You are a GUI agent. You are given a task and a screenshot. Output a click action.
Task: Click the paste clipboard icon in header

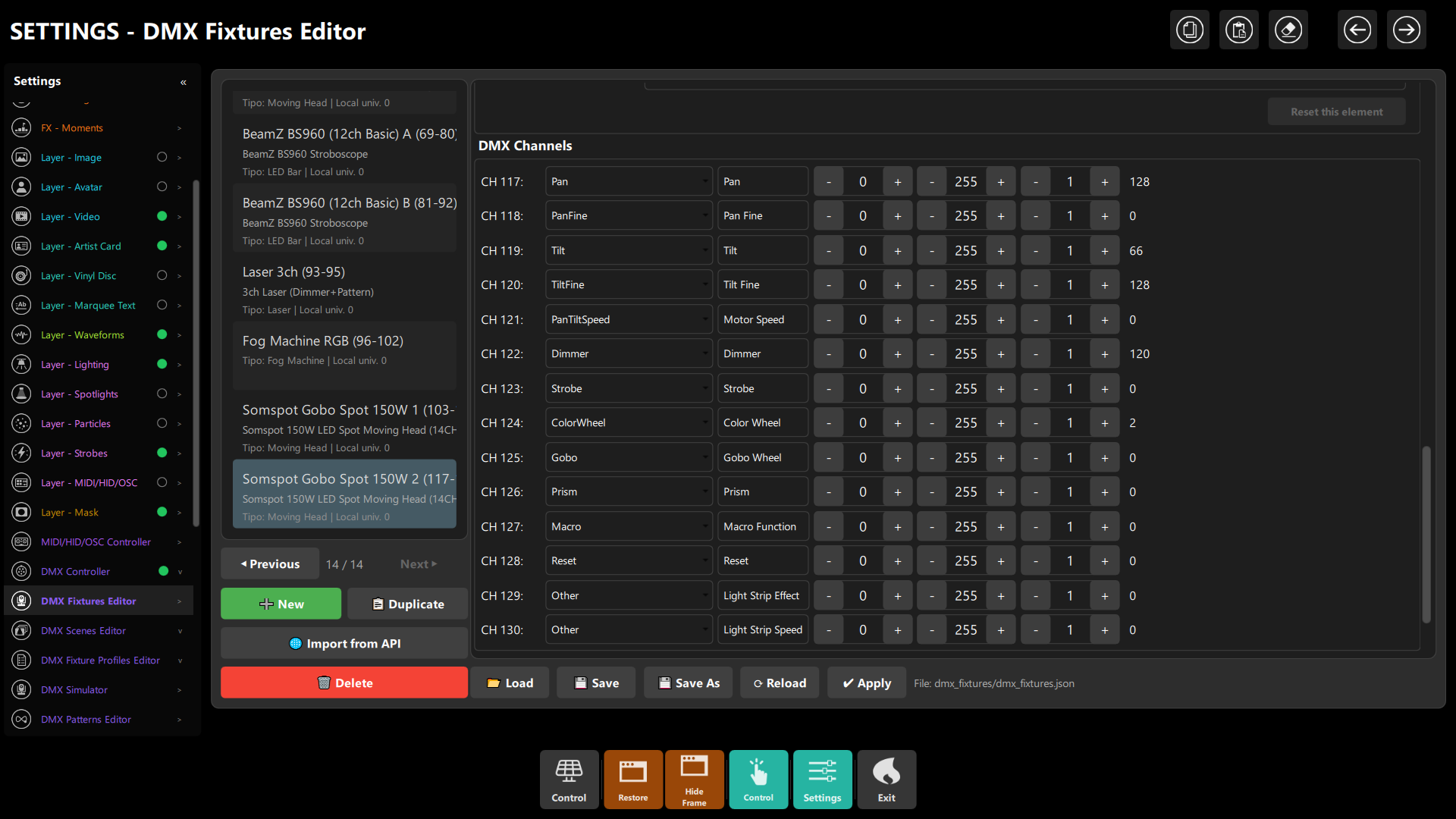pos(1238,30)
